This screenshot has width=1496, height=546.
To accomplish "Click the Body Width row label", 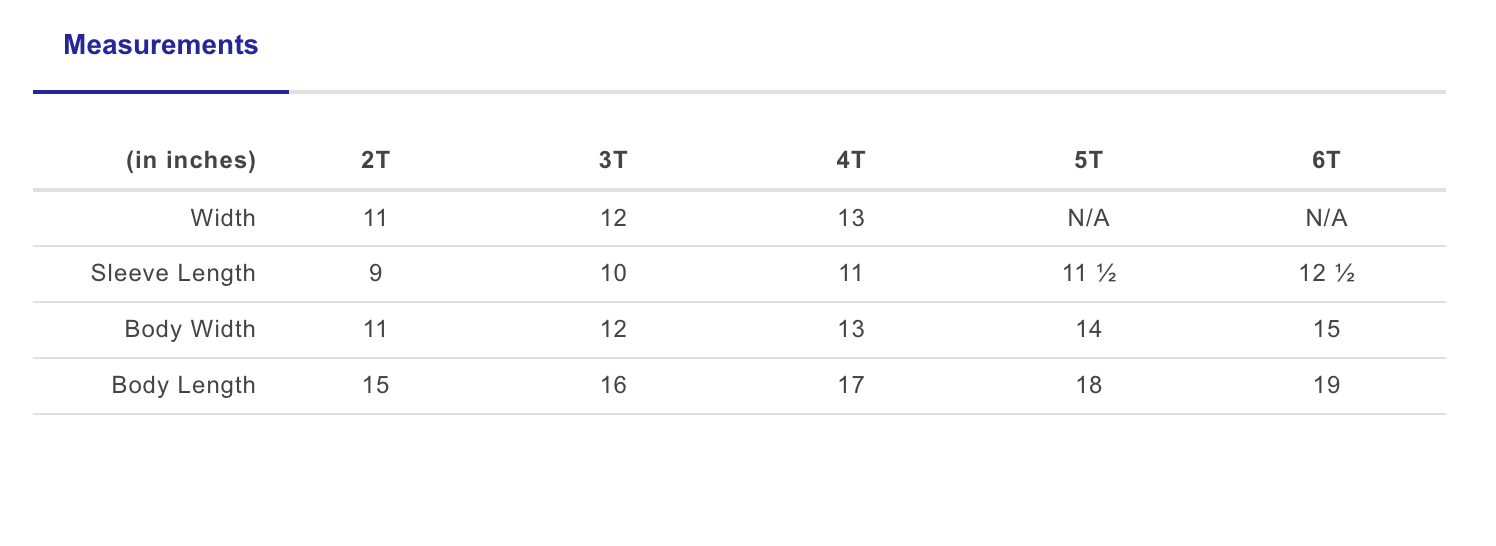I will click(190, 329).
